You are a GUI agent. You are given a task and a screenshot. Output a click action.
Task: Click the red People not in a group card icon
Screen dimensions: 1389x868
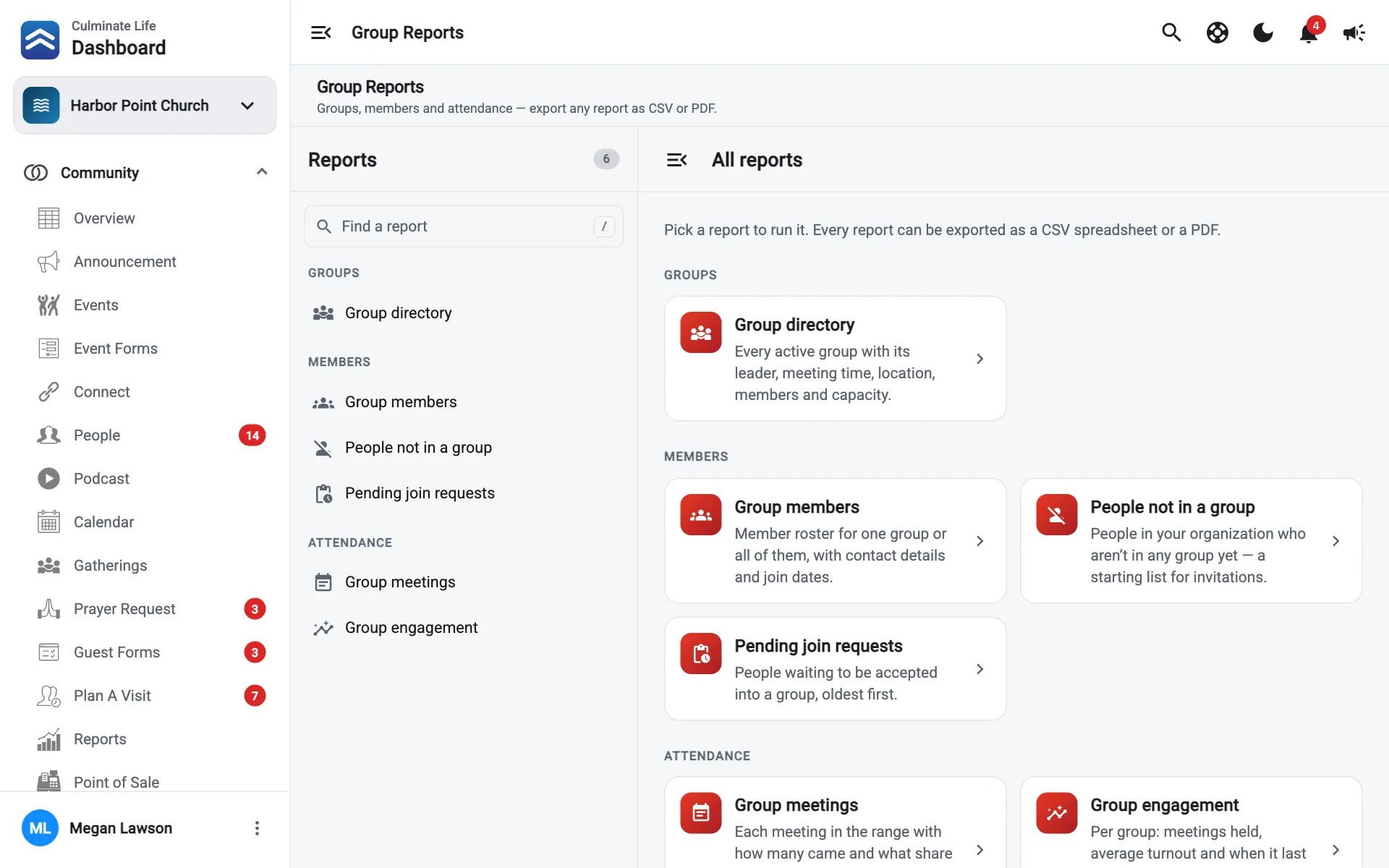tap(1057, 515)
